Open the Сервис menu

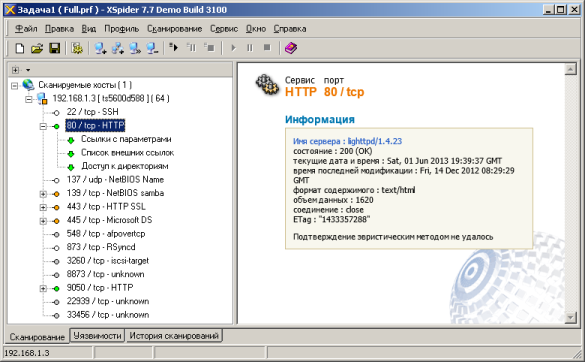pos(223,29)
